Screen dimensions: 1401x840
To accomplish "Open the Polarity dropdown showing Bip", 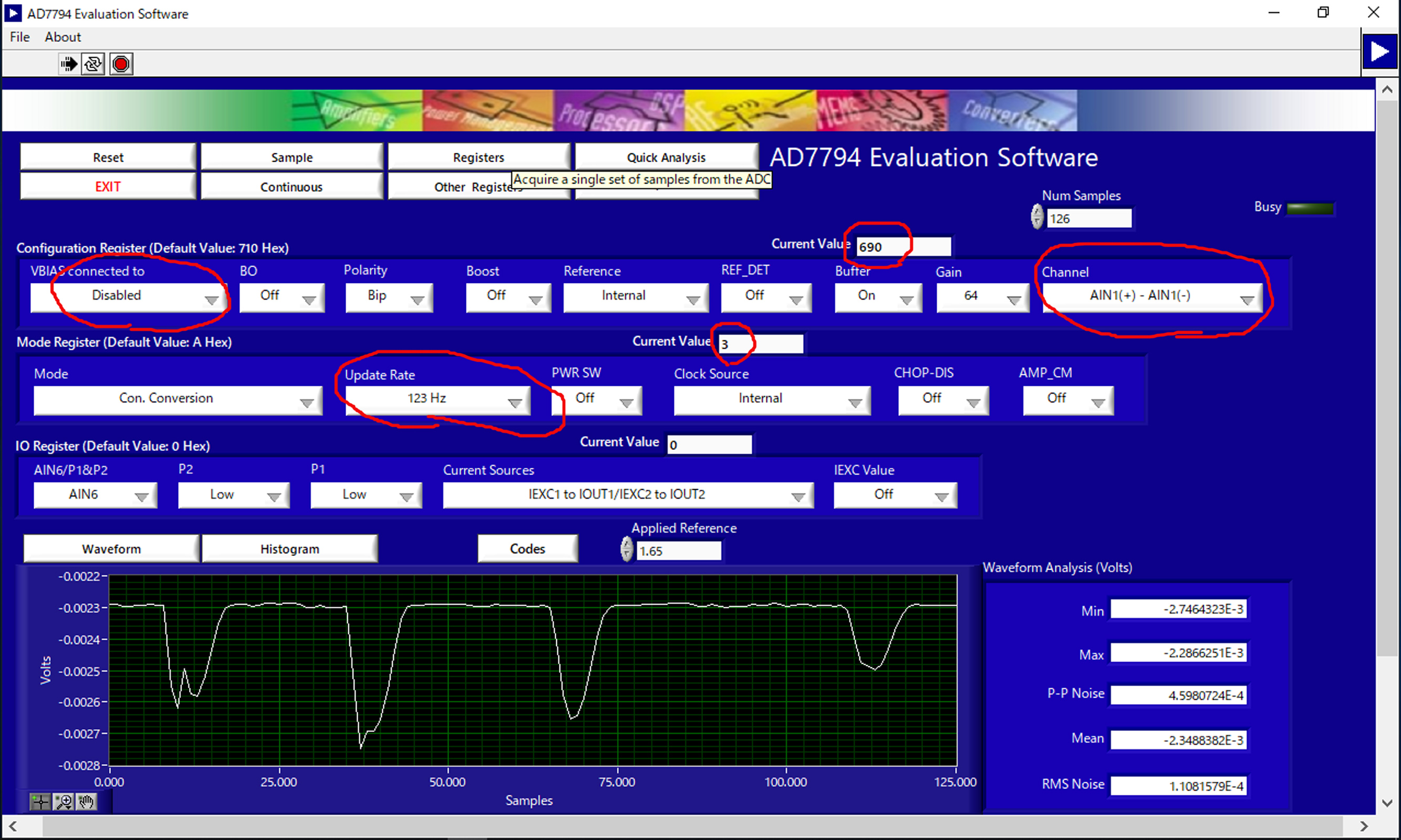I will (x=389, y=297).
